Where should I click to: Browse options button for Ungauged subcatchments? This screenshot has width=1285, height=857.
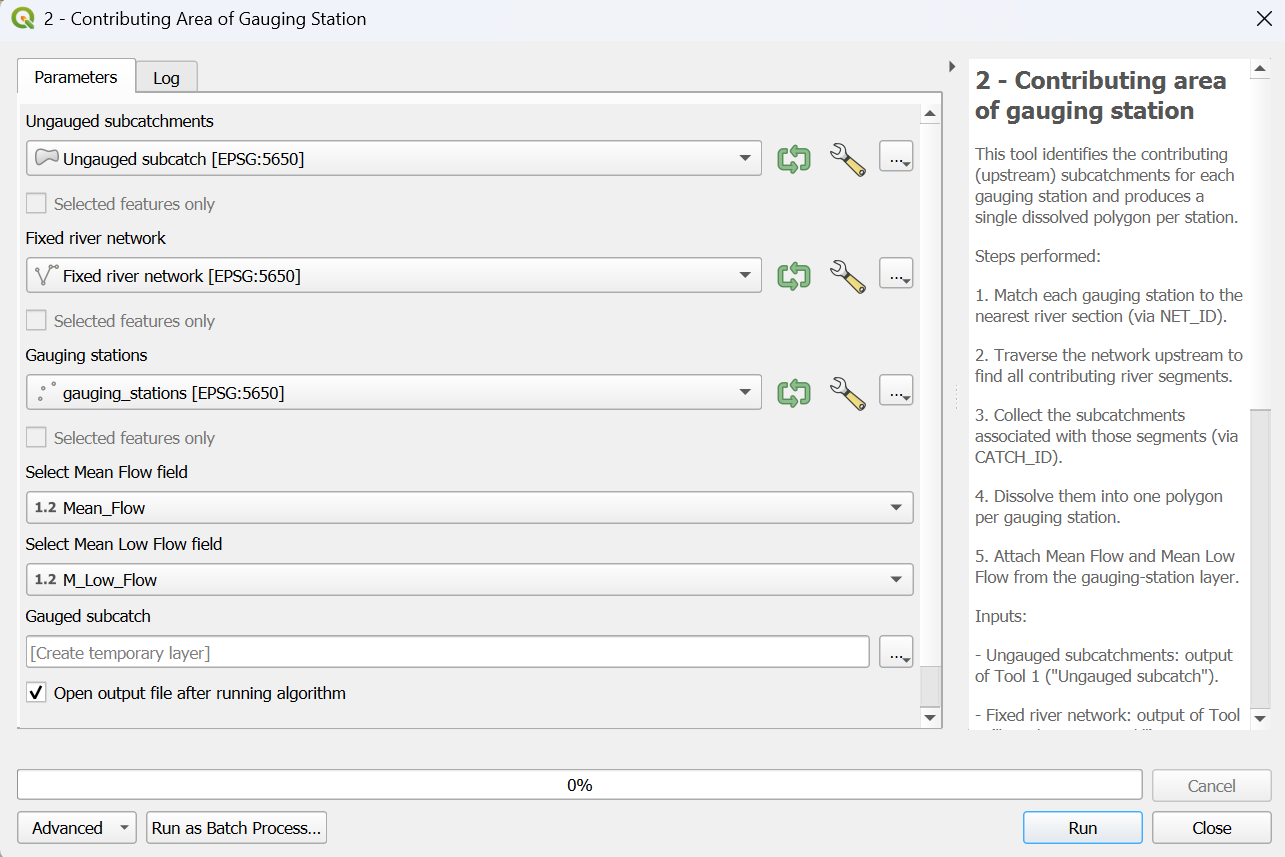click(896, 158)
